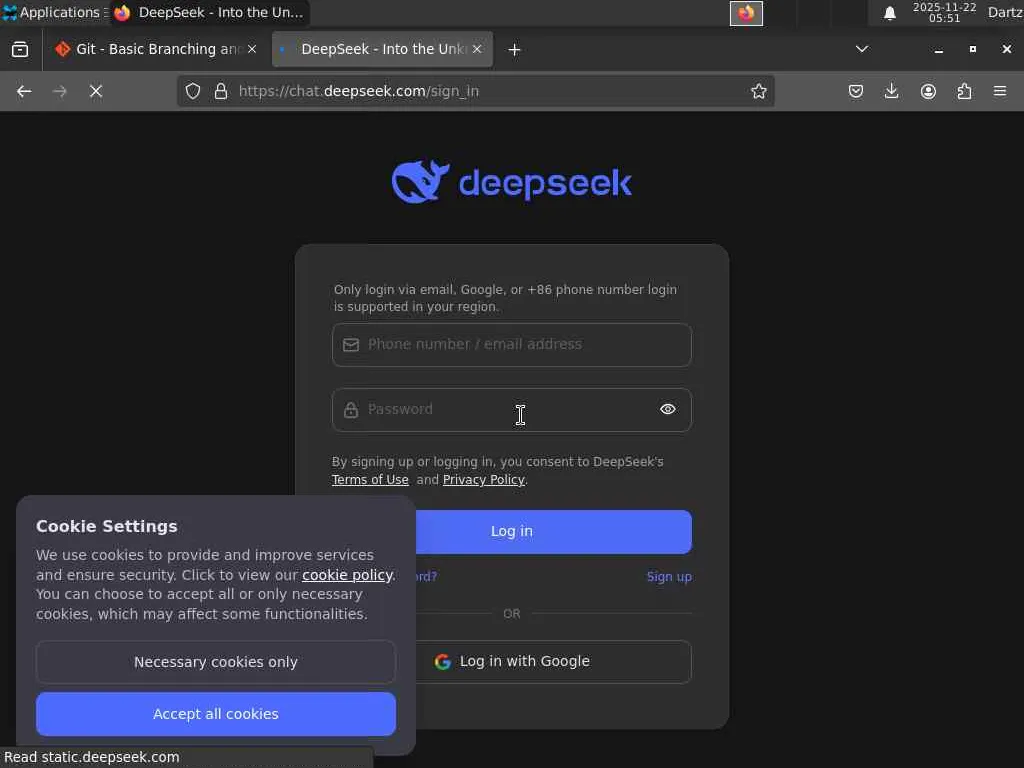Image resolution: width=1024 pixels, height=768 pixels.
Task: Click the email envelope icon in the login field
Action: (351, 345)
